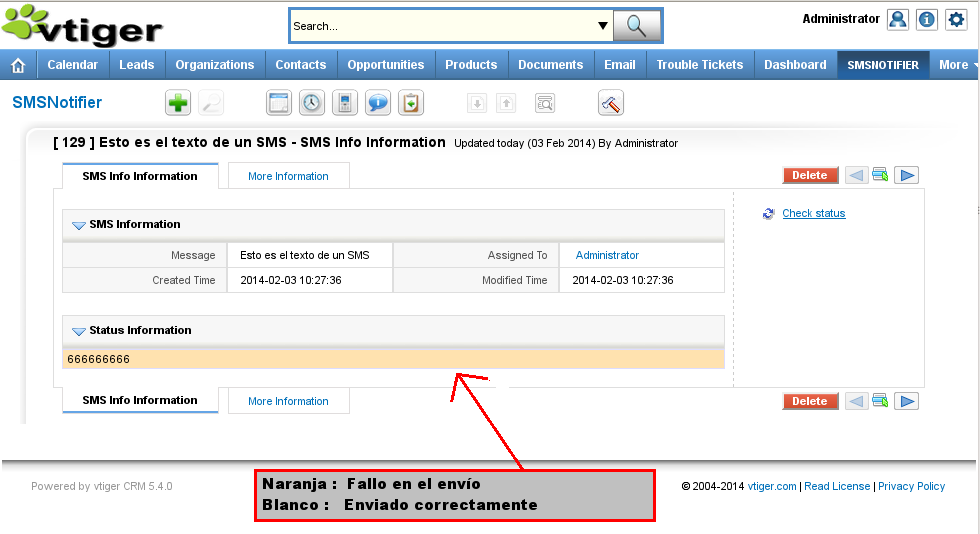Image resolution: width=980 pixels, height=534 pixels.
Task: Click the Check status link
Action: pyautogui.click(x=813, y=213)
